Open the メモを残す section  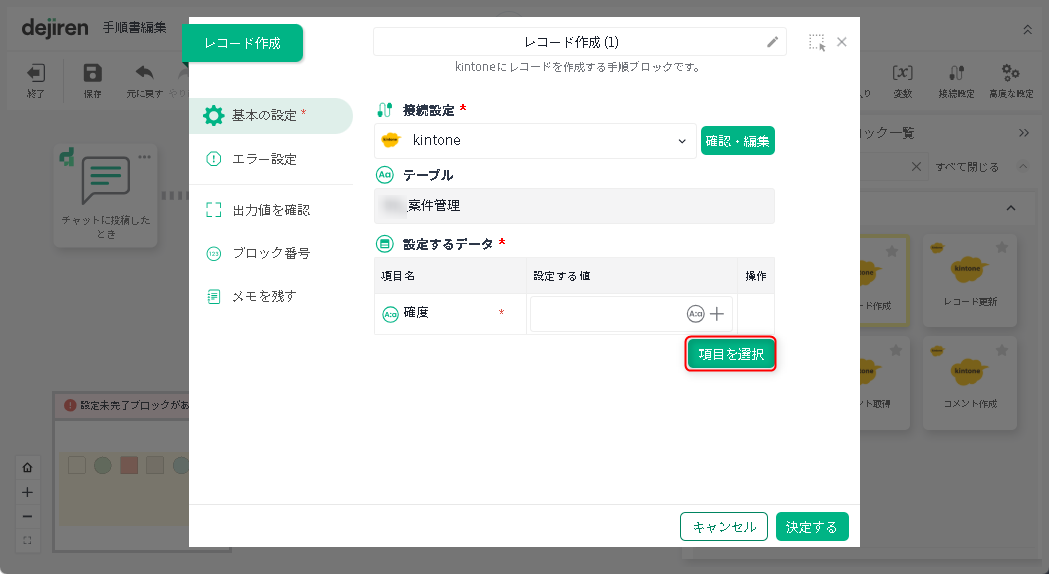[264, 296]
